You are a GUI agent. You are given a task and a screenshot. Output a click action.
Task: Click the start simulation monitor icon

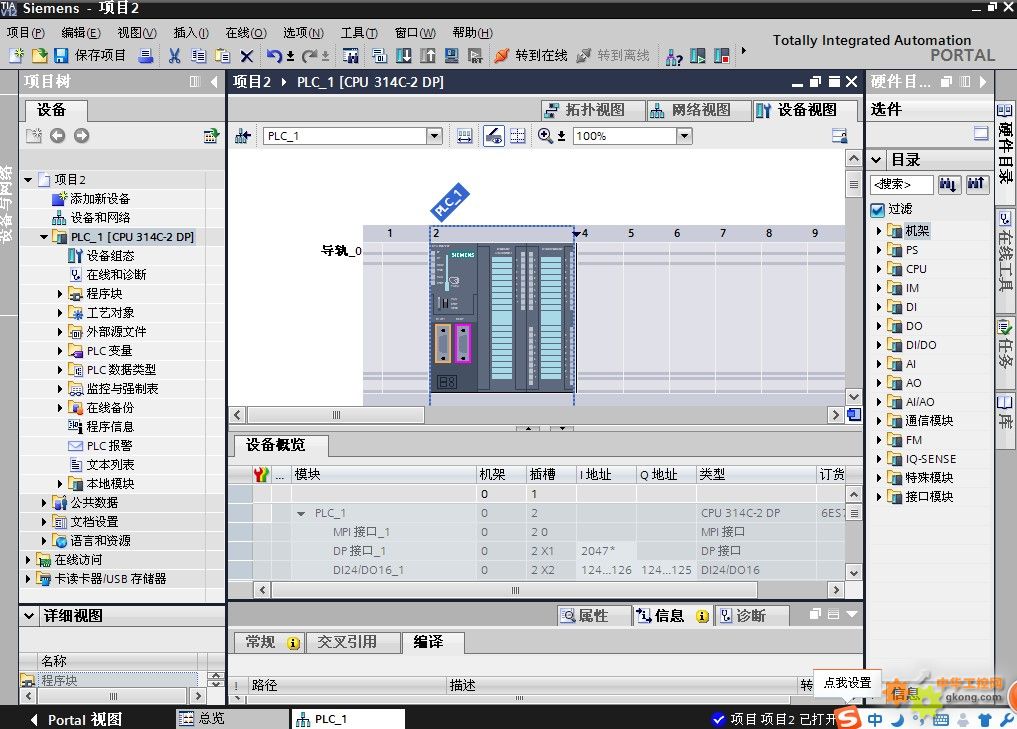click(452, 56)
